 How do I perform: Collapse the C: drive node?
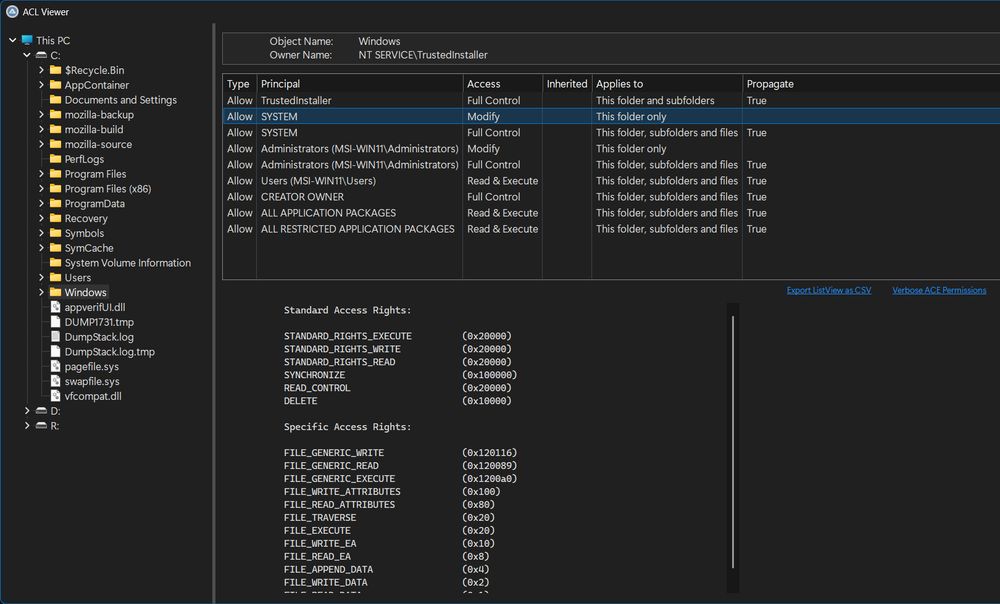click(x=27, y=55)
